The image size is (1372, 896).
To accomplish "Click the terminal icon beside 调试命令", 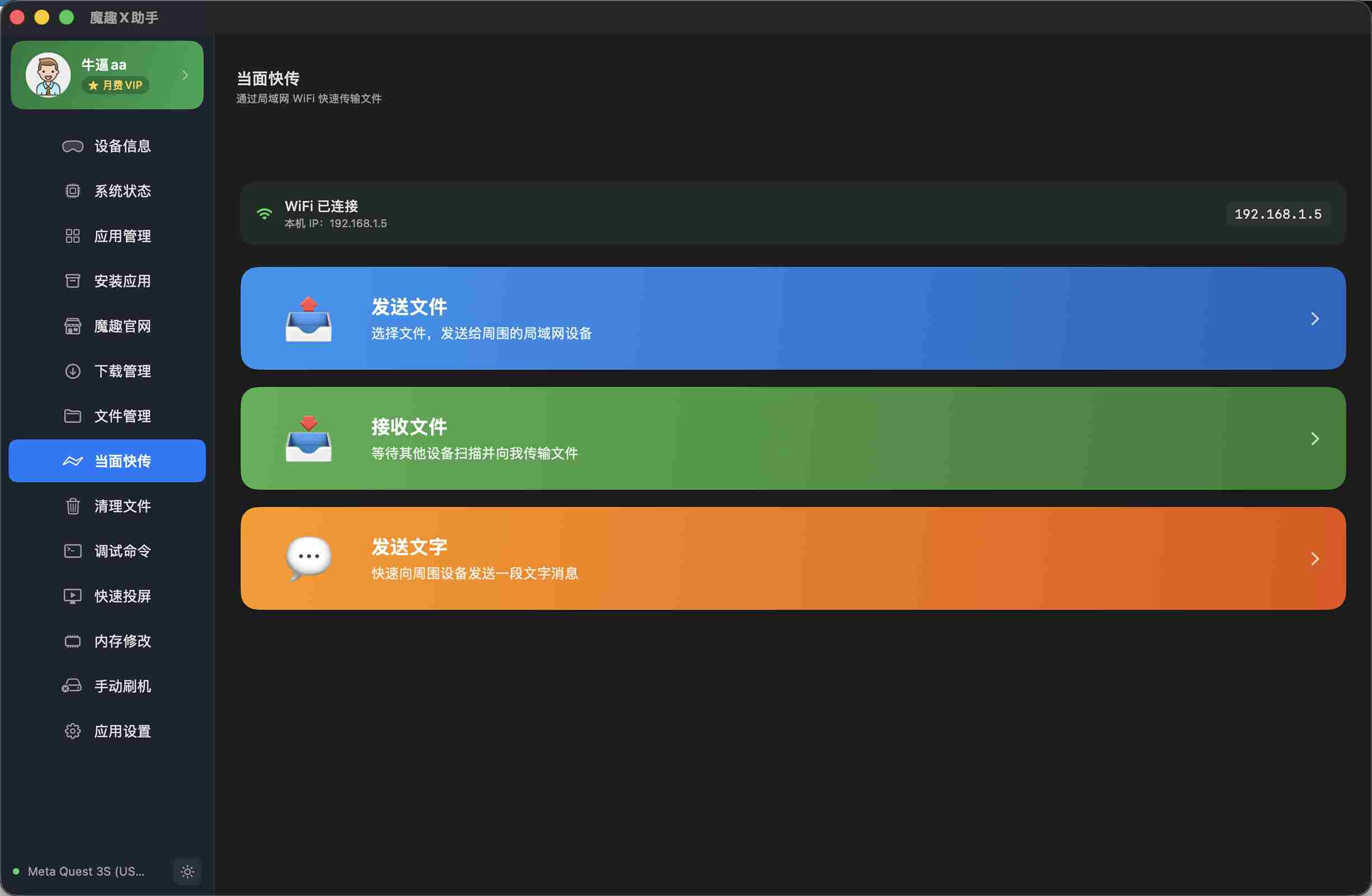I will pyautogui.click(x=73, y=551).
